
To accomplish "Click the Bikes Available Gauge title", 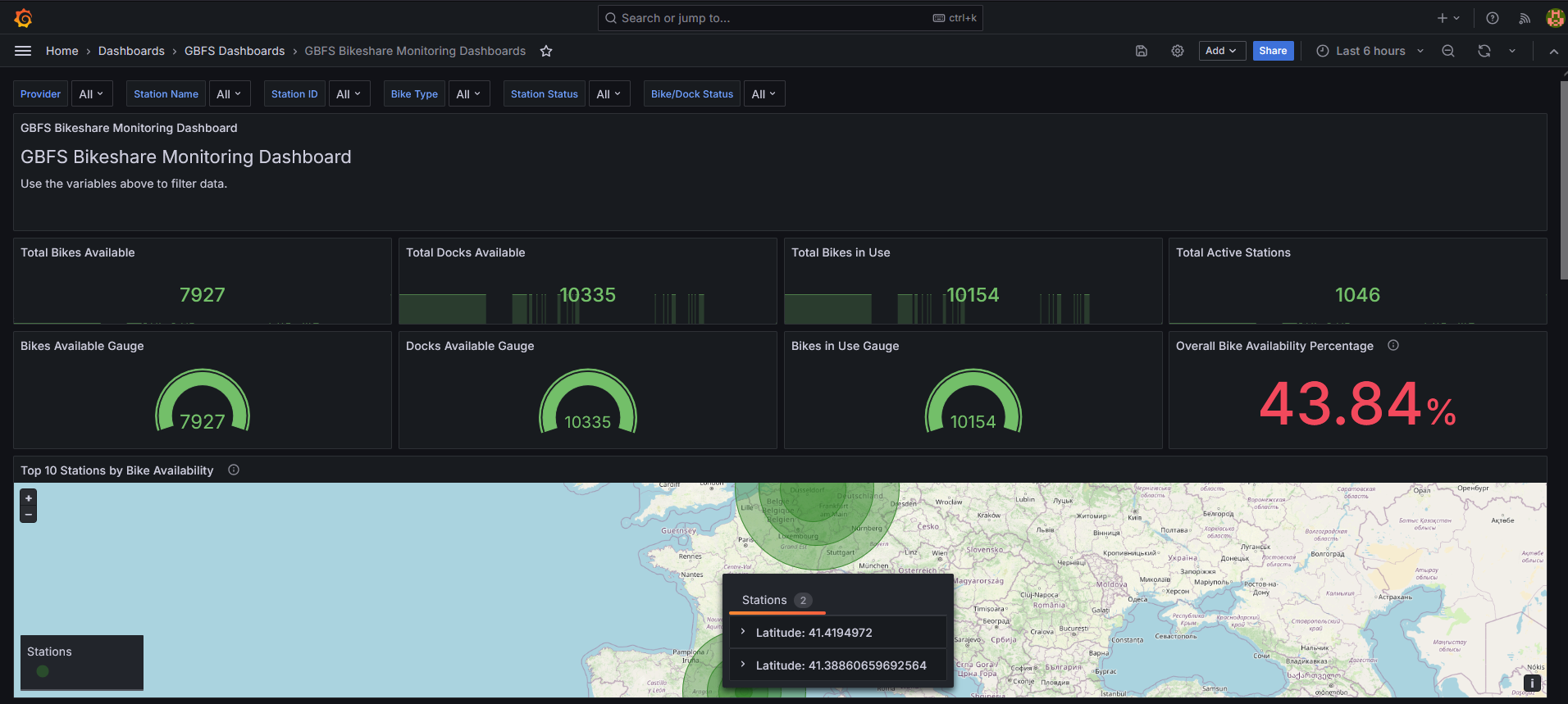I will click(x=82, y=346).
